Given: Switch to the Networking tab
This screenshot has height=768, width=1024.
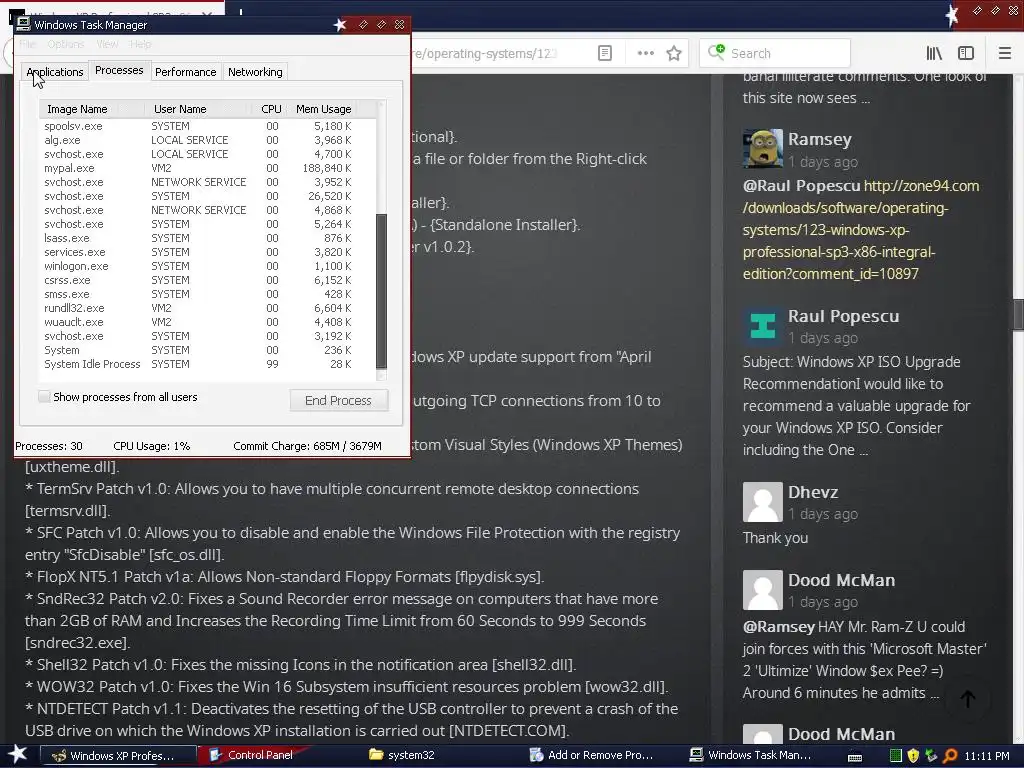Looking at the screenshot, I should pyautogui.click(x=255, y=72).
